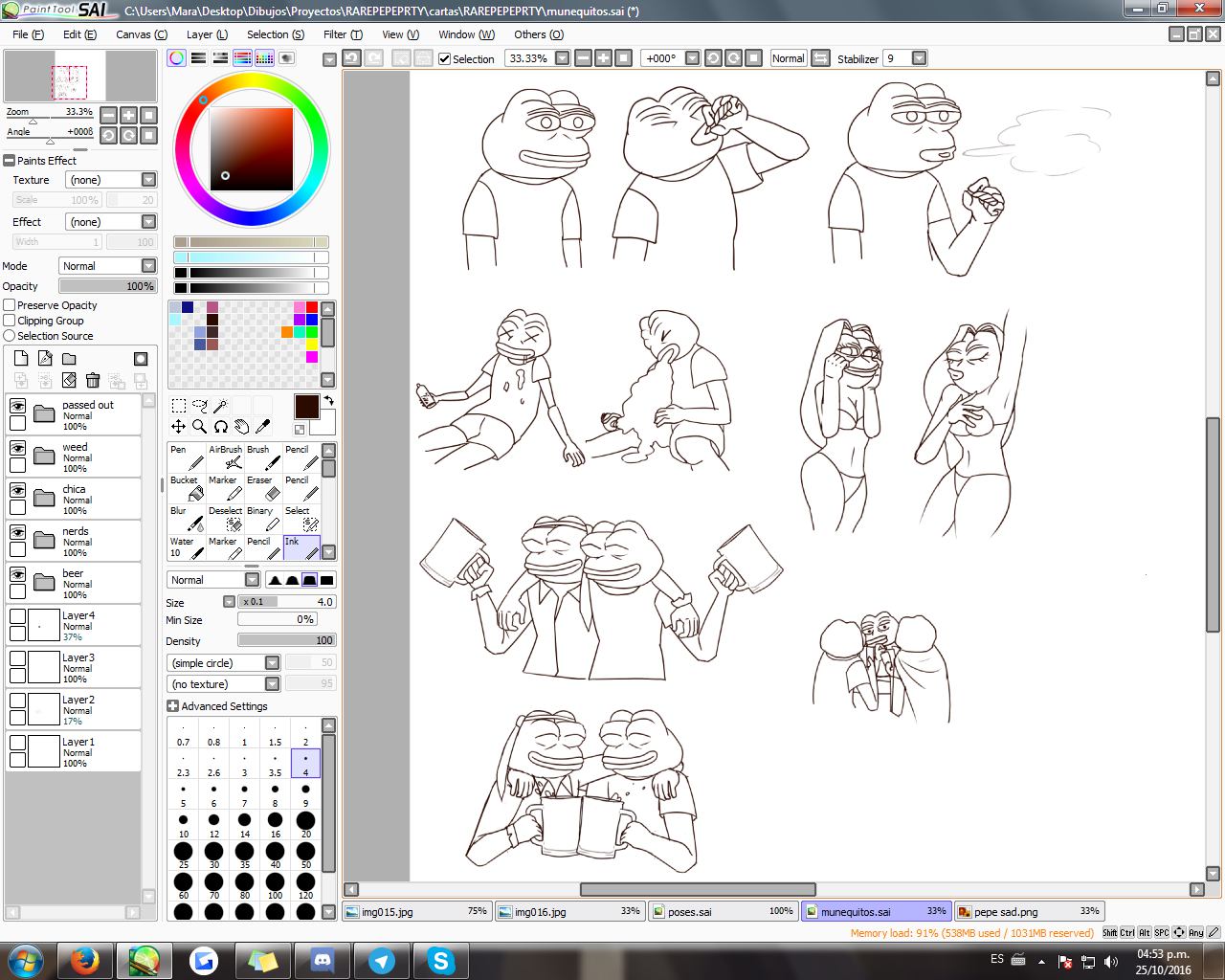Switch to the pepe sad.png document tab
The height and width of the screenshot is (980, 1225).
coord(1029,912)
